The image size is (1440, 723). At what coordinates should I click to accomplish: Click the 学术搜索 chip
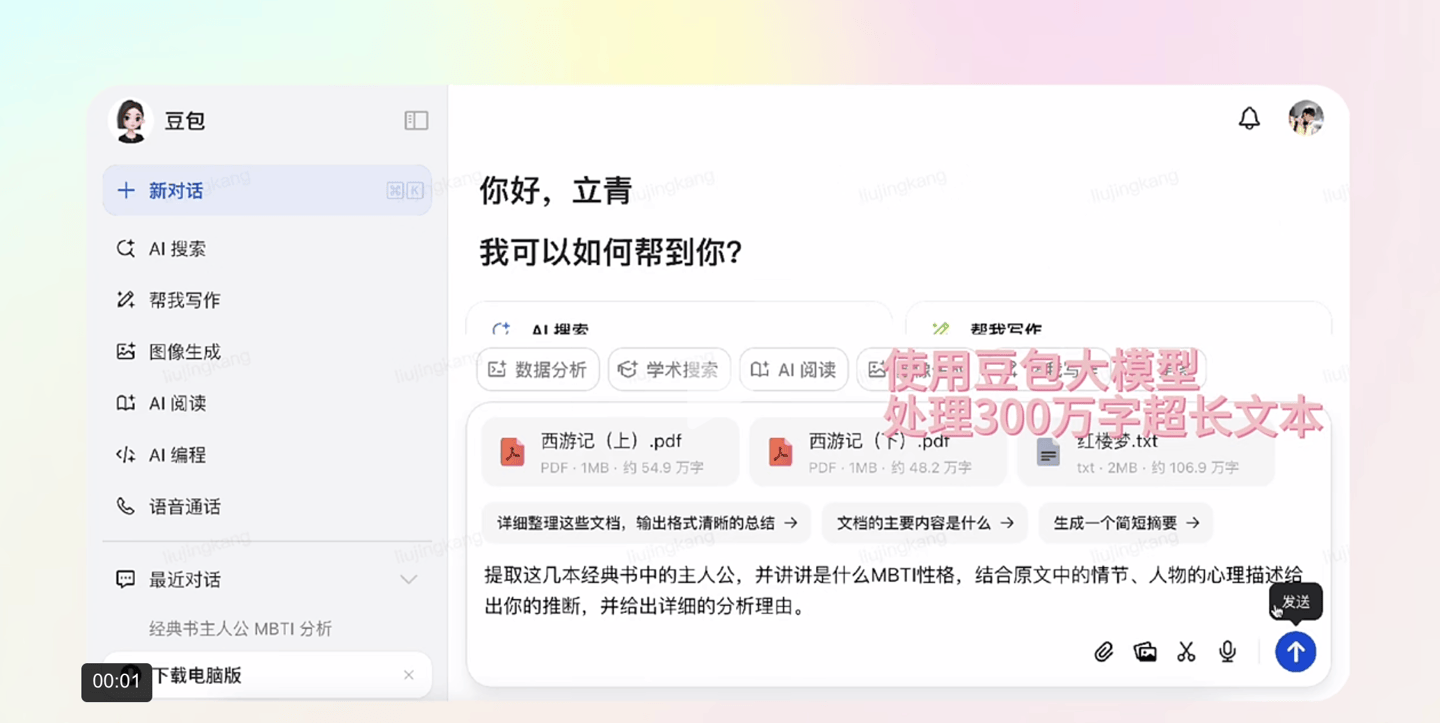pyautogui.click(x=669, y=369)
